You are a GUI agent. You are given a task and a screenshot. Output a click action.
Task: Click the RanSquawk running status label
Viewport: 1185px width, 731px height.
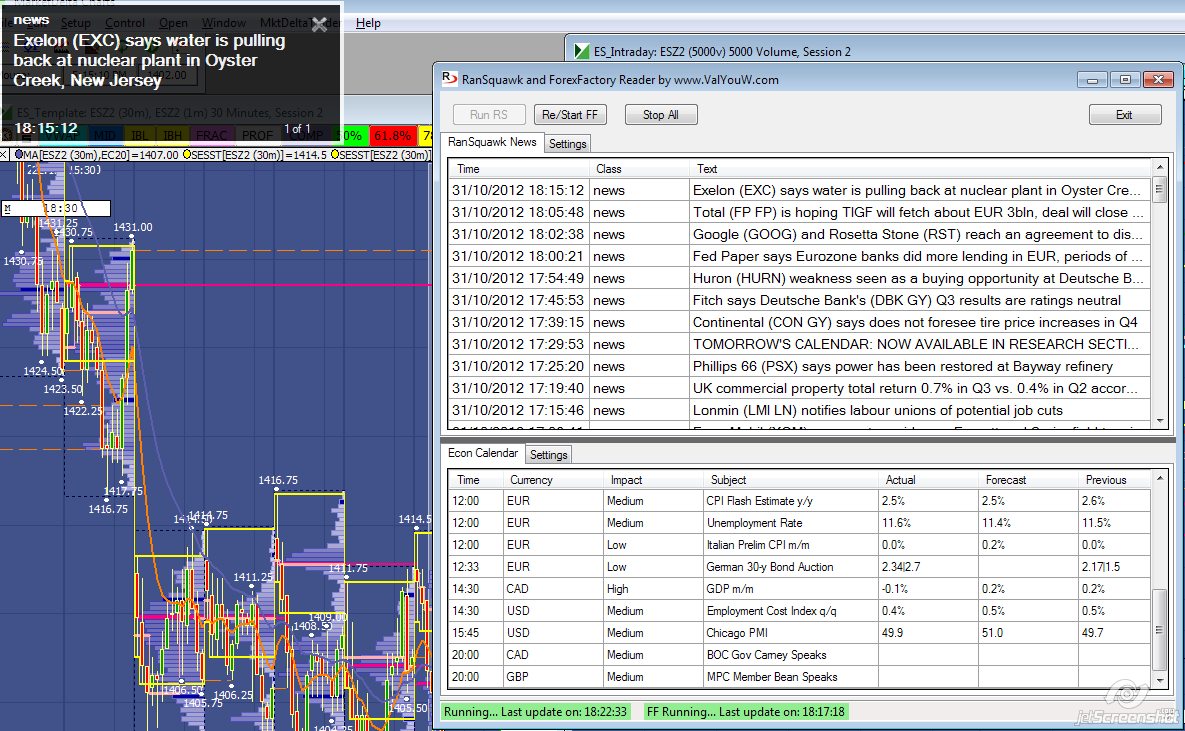[535, 711]
